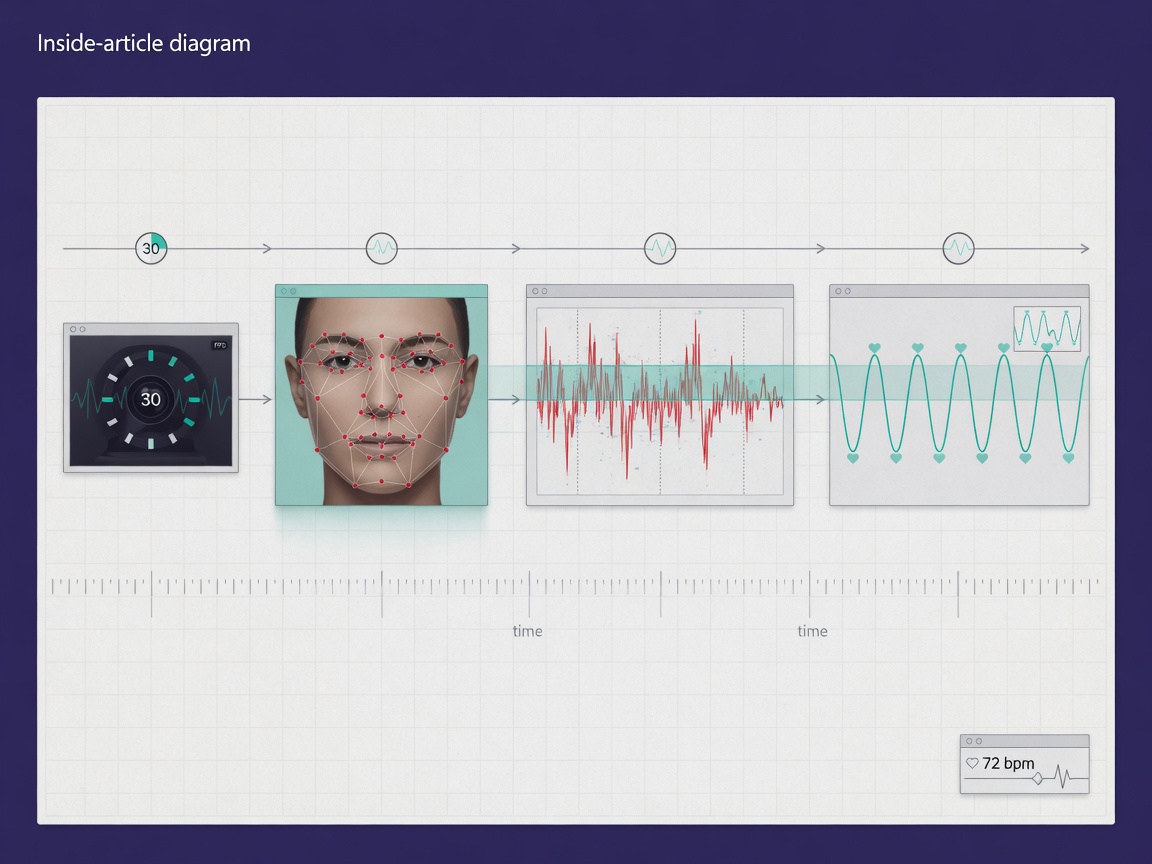
Task: Click the window dots of the sine wave panel
Action: pos(843,291)
